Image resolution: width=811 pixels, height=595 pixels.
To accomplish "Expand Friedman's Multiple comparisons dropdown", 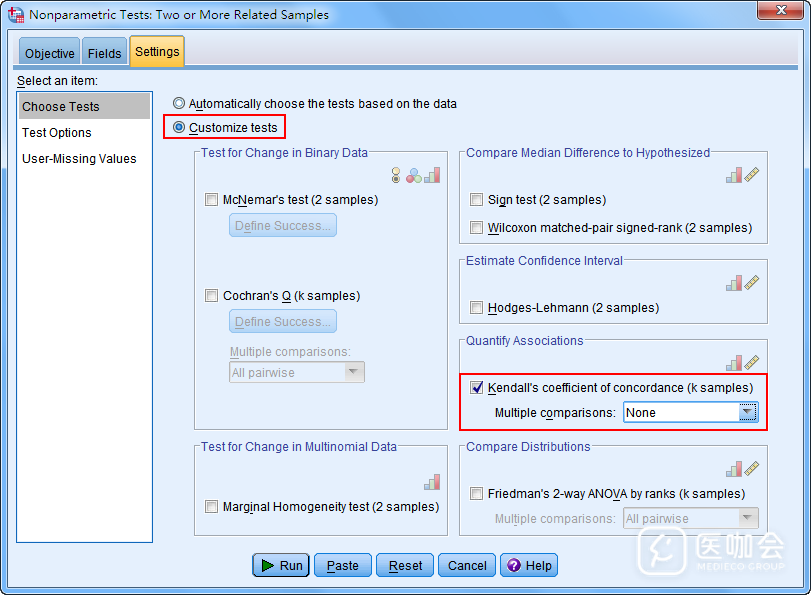I will (747, 518).
